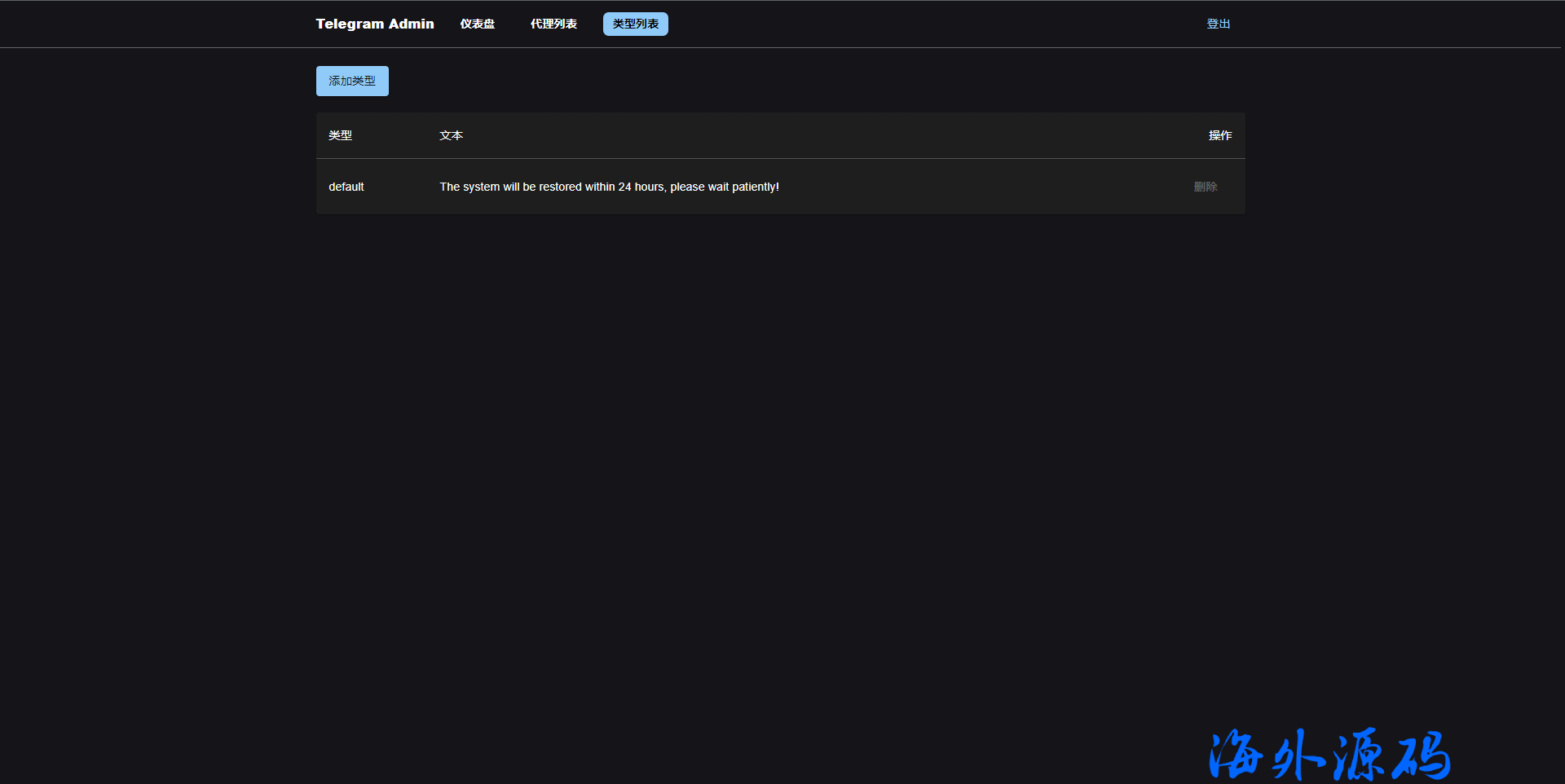Click "24 hours" in the default message

click(641, 187)
